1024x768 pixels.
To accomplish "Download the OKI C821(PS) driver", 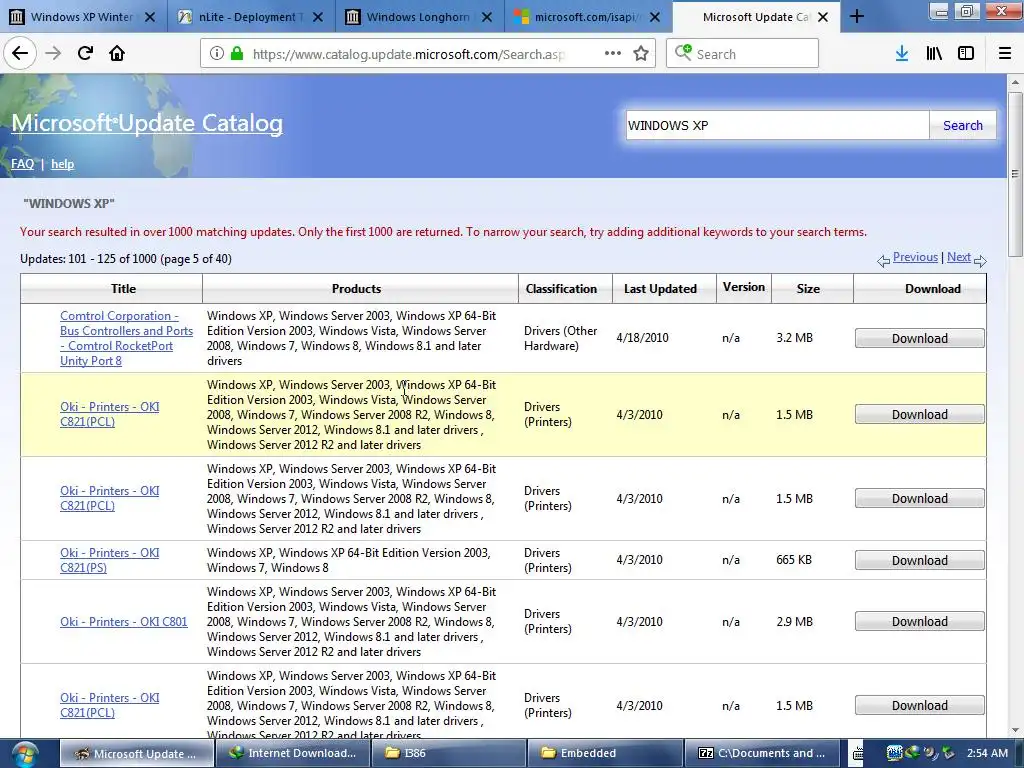I will coord(920,560).
